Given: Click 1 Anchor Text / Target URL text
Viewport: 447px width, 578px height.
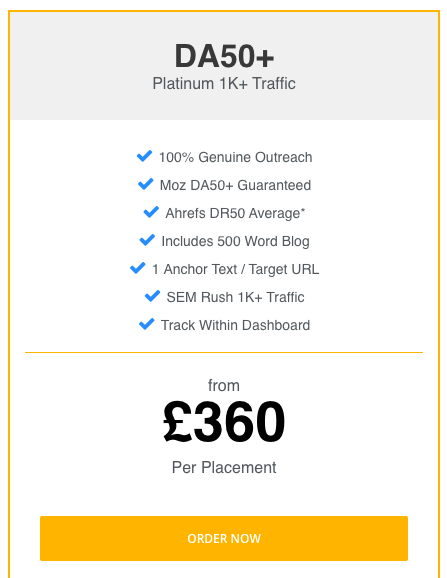Looking at the screenshot, I should point(235,269).
